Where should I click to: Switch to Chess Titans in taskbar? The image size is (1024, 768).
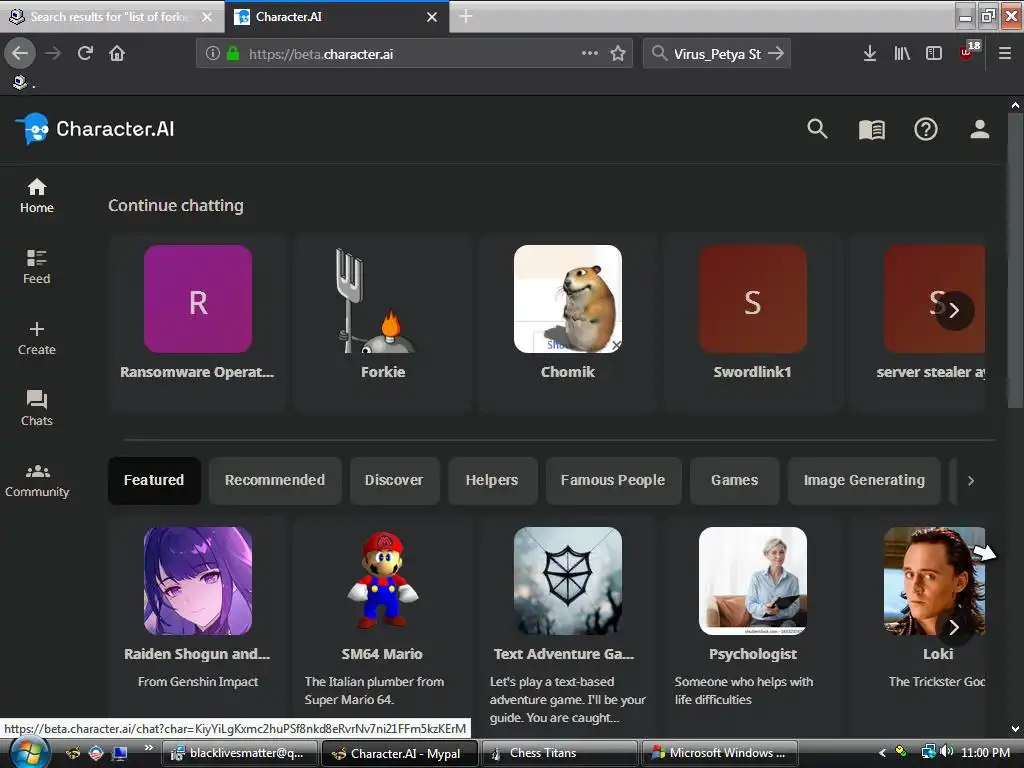(x=559, y=753)
